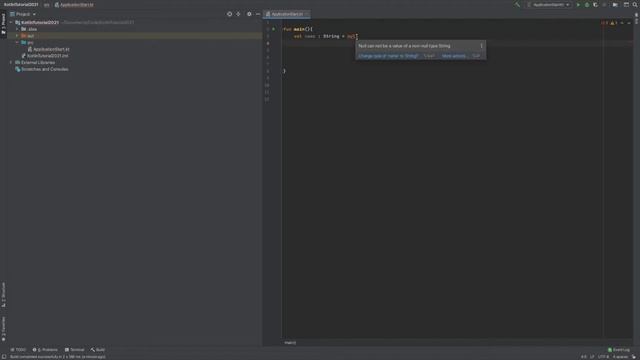The height and width of the screenshot is (360, 640).
Task: Click the locate/select opened file target icon
Action: click(229, 14)
